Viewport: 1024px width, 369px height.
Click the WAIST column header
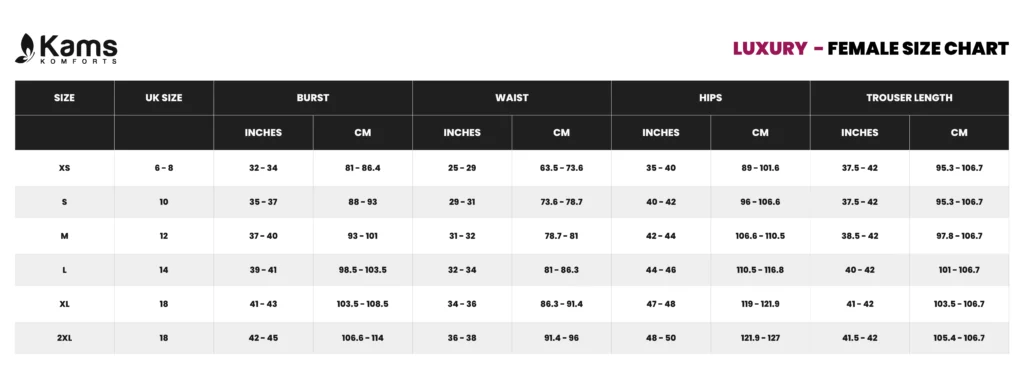pos(512,98)
